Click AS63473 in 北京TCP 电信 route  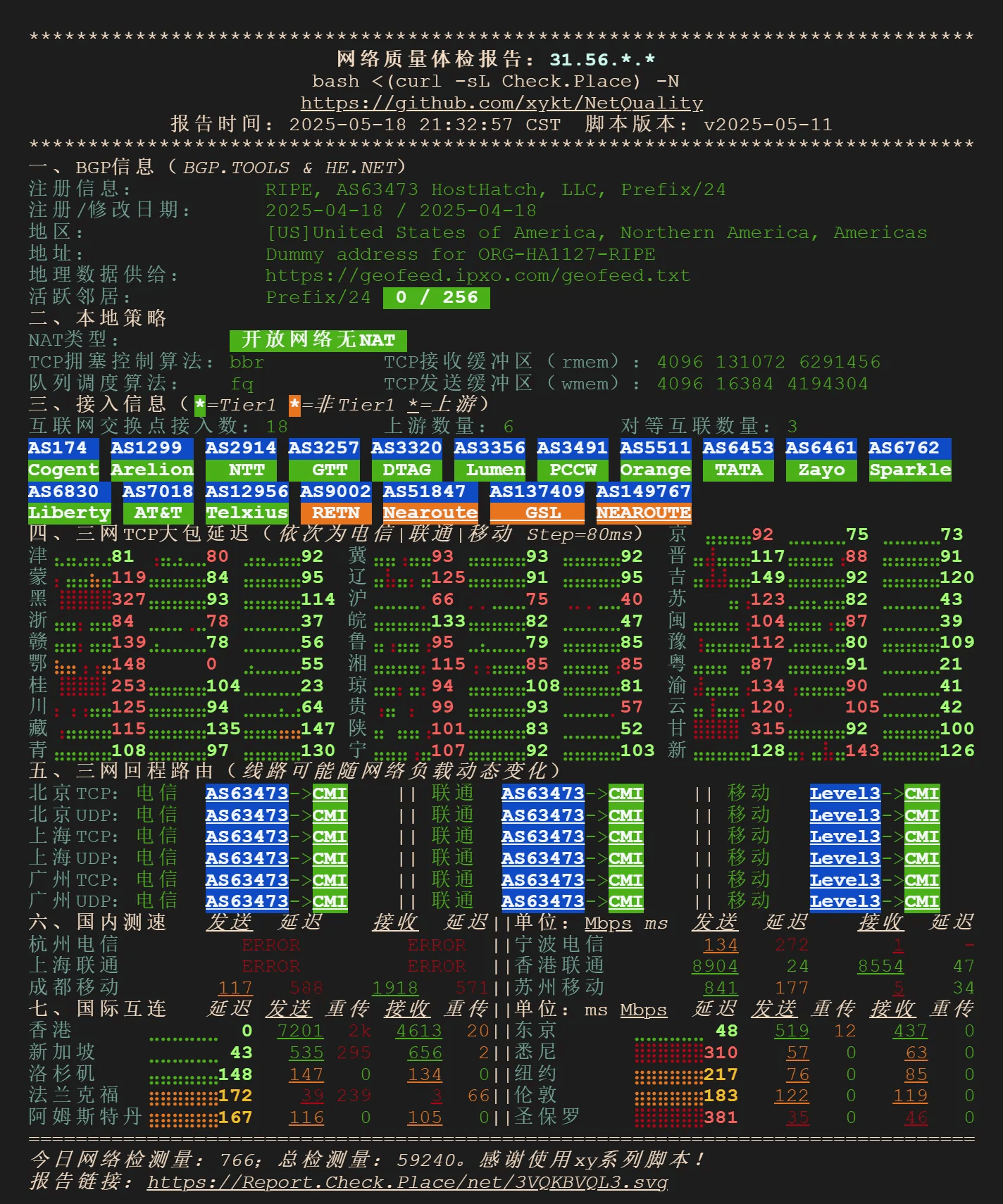(x=247, y=794)
